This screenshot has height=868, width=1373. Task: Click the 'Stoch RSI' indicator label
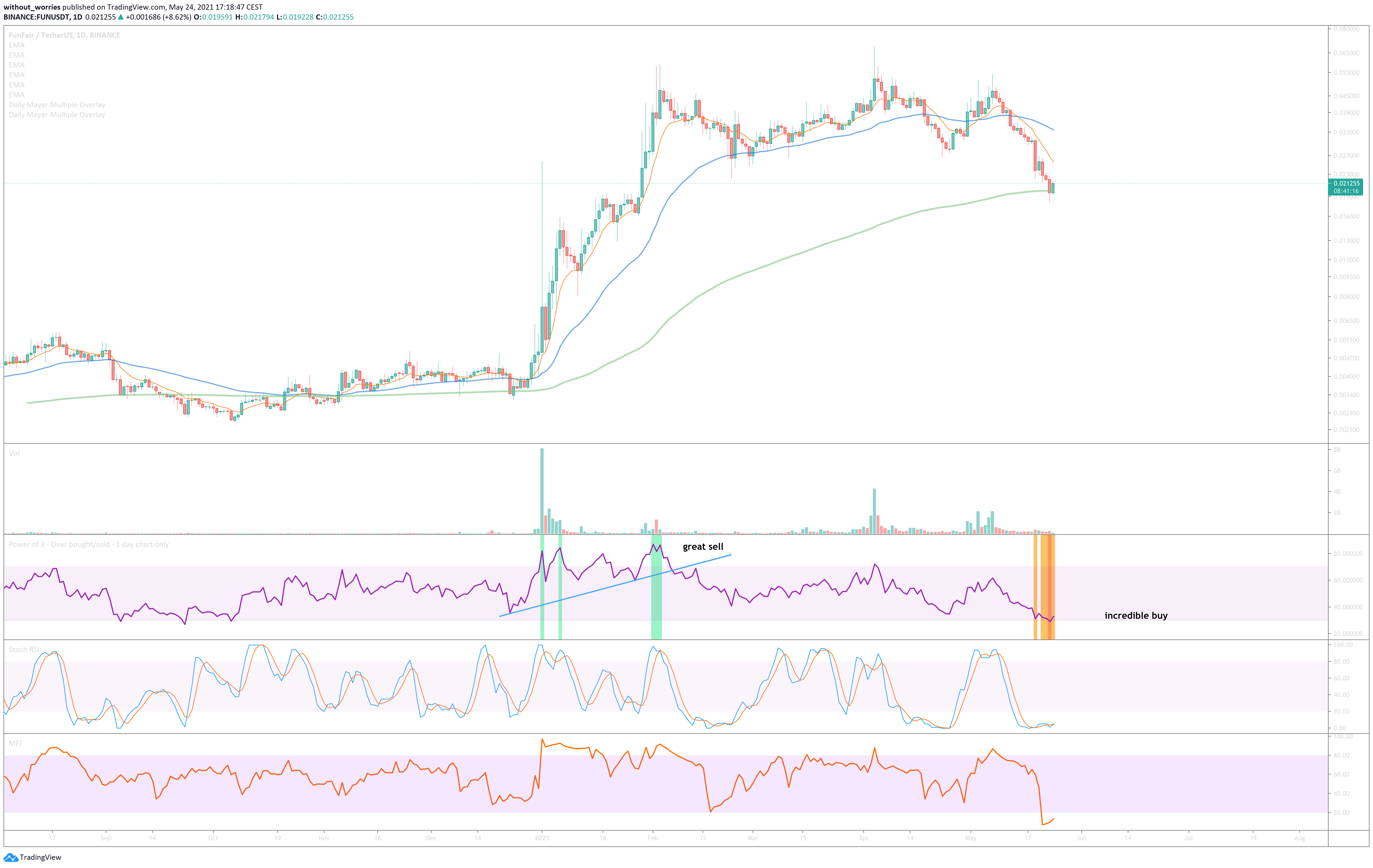pos(24,650)
